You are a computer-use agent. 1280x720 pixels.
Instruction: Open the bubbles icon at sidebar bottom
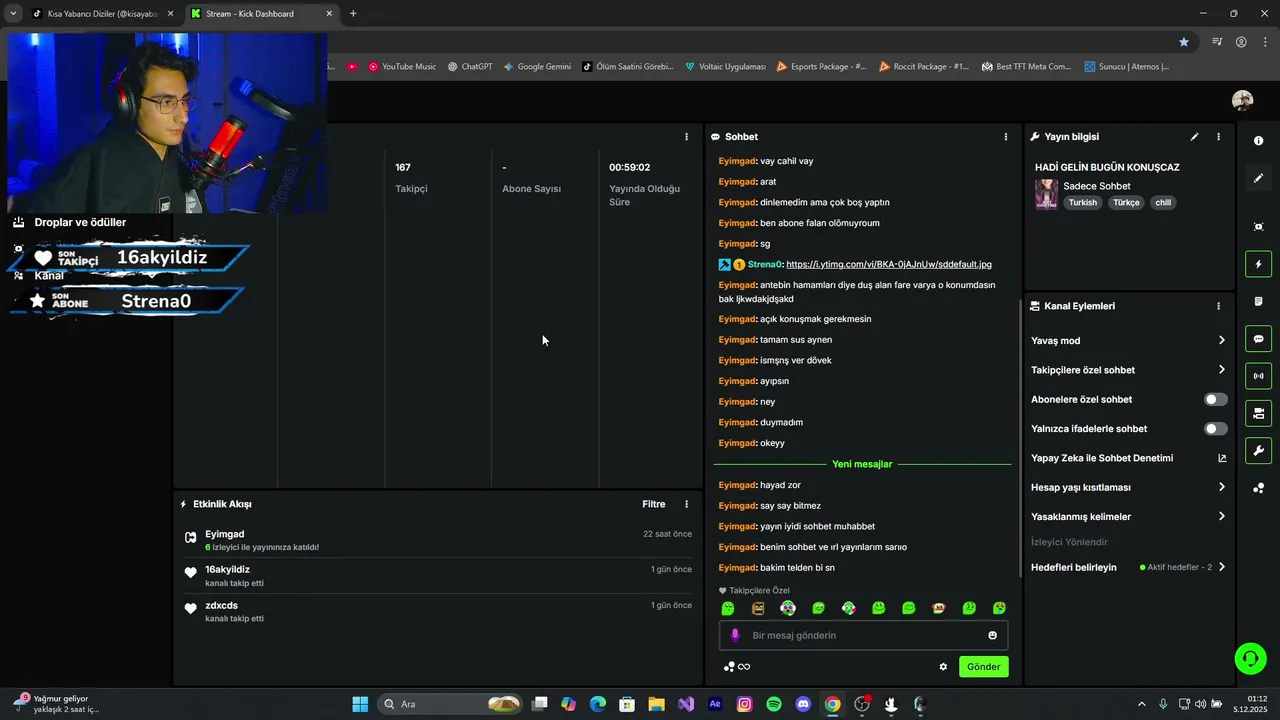[x=1258, y=488]
